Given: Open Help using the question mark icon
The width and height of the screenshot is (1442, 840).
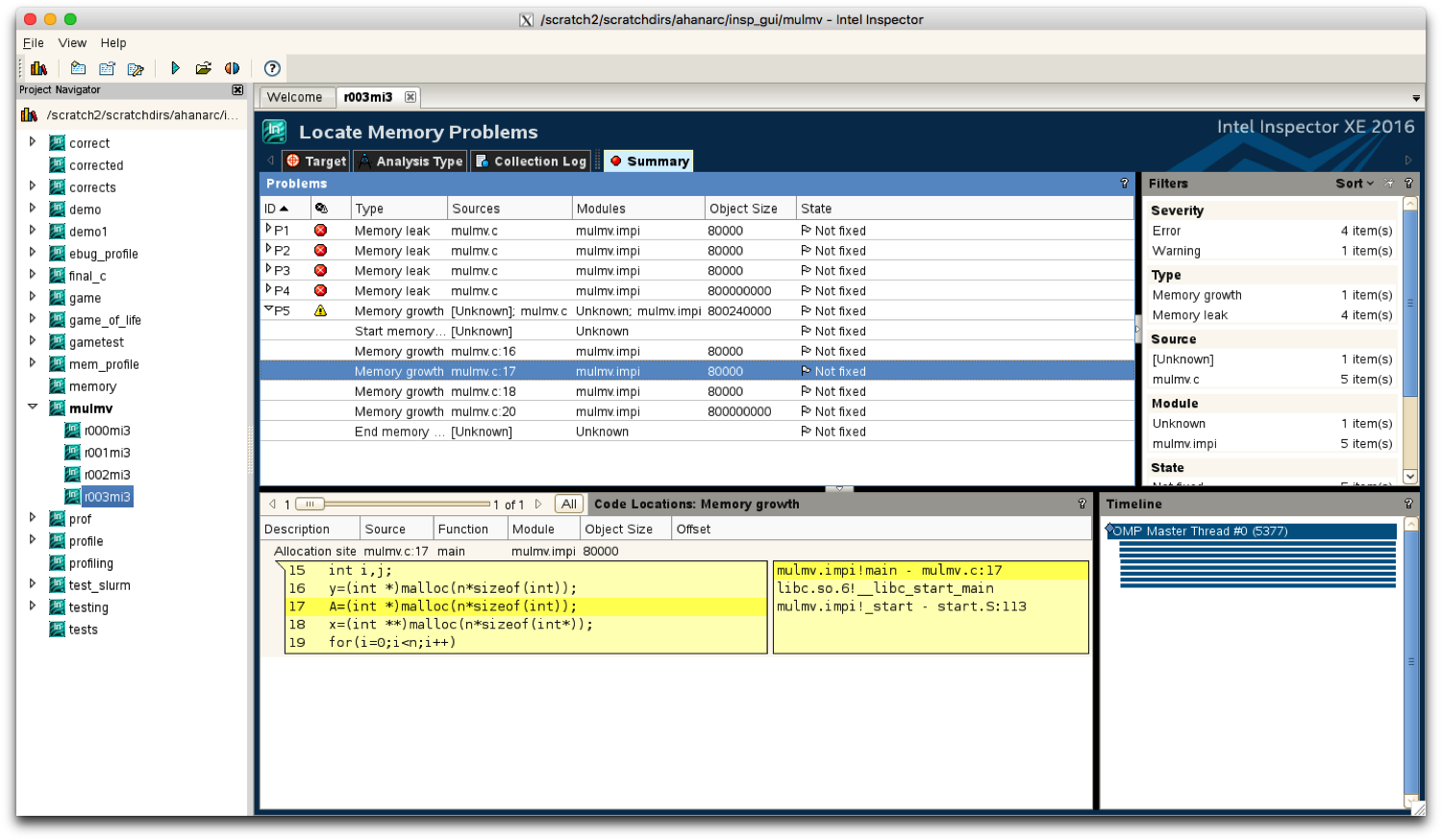Looking at the screenshot, I should (x=271, y=67).
